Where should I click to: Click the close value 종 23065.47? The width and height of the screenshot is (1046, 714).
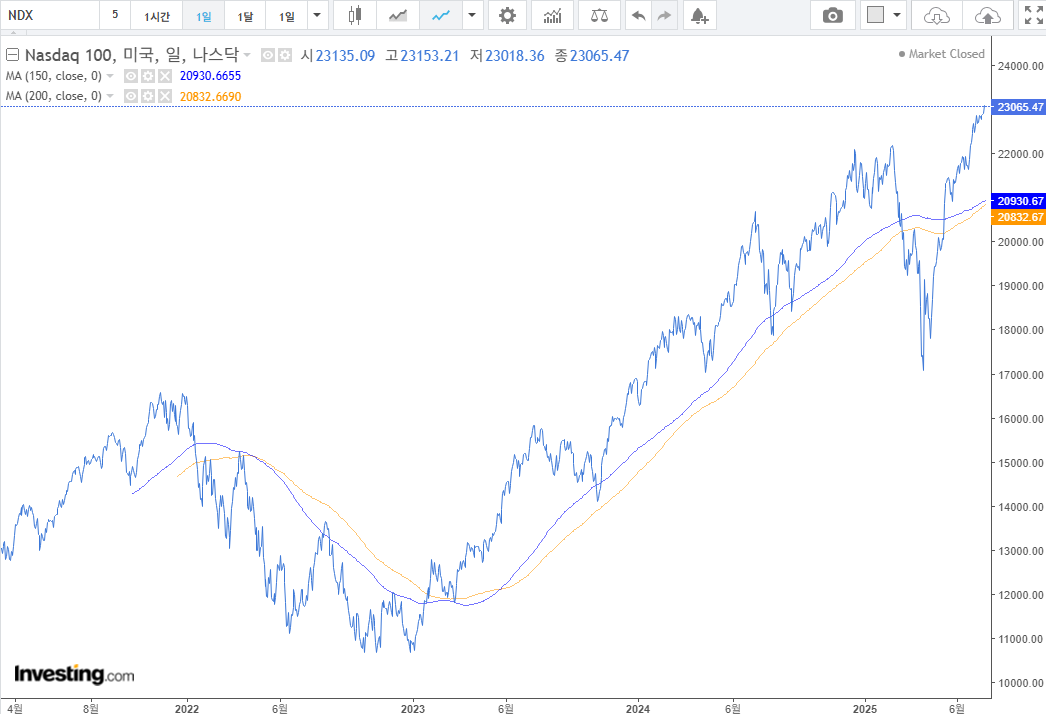tap(592, 55)
